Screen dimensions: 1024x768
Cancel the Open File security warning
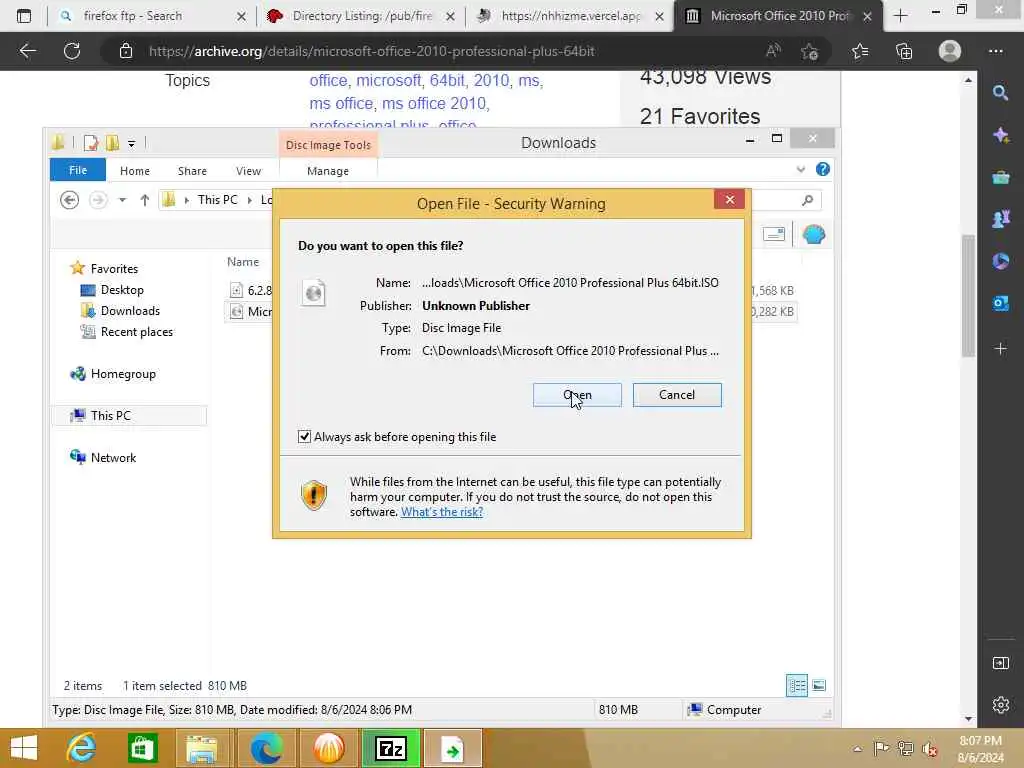[x=677, y=395]
